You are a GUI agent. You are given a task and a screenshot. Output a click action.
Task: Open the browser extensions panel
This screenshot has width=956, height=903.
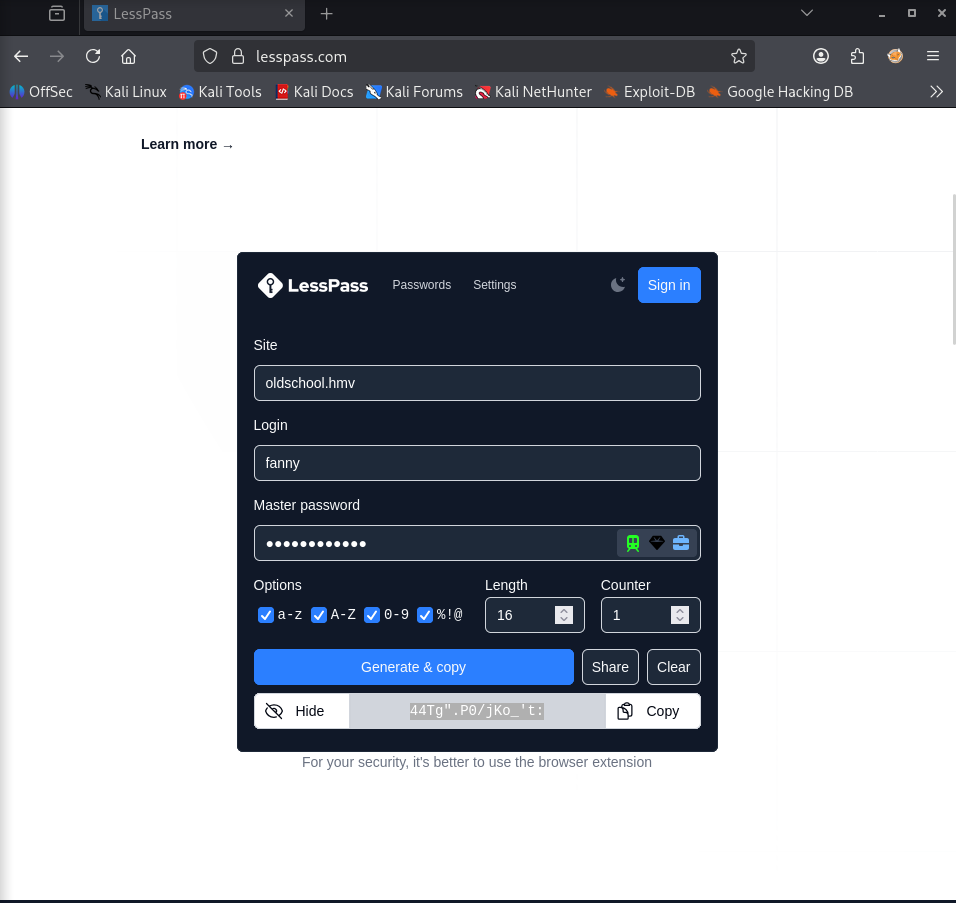click(x=857, y=57)
